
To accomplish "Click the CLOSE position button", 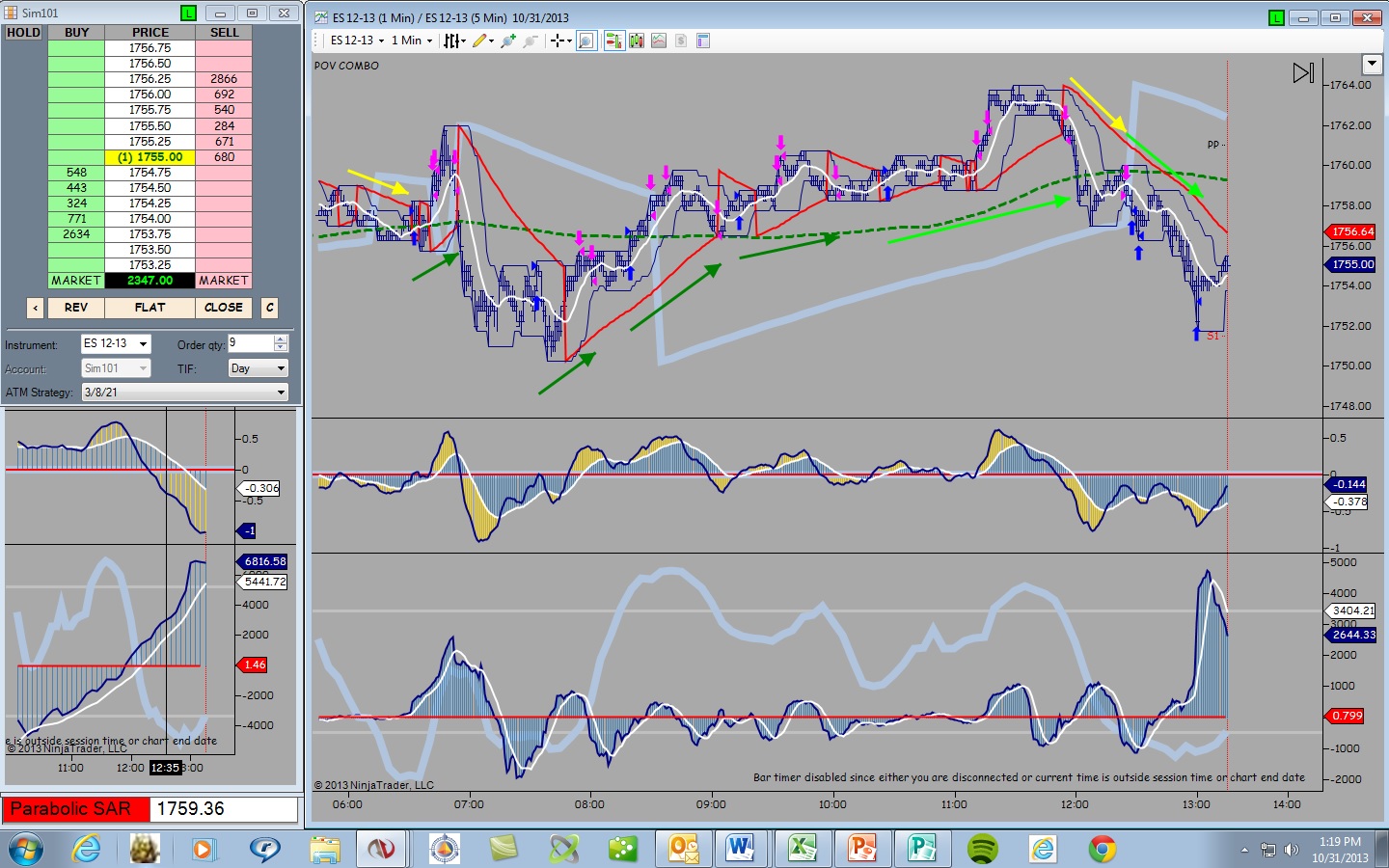I will click(224, 308).
